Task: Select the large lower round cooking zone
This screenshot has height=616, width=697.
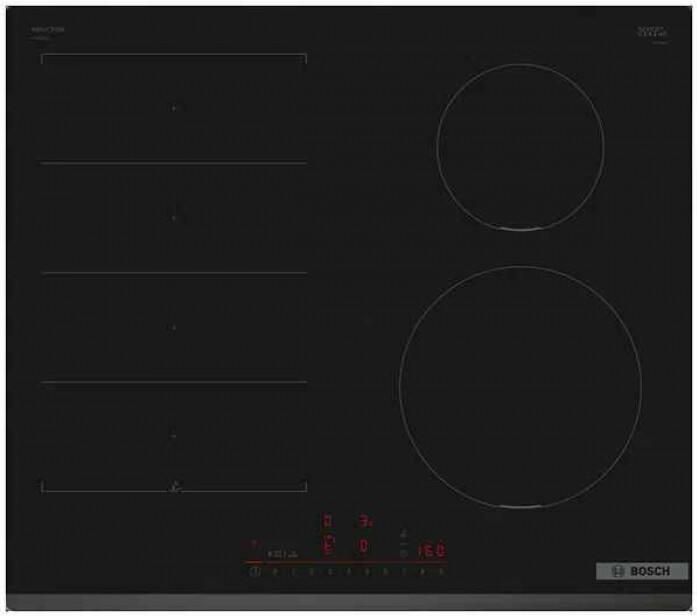Action: pos(521,387)
